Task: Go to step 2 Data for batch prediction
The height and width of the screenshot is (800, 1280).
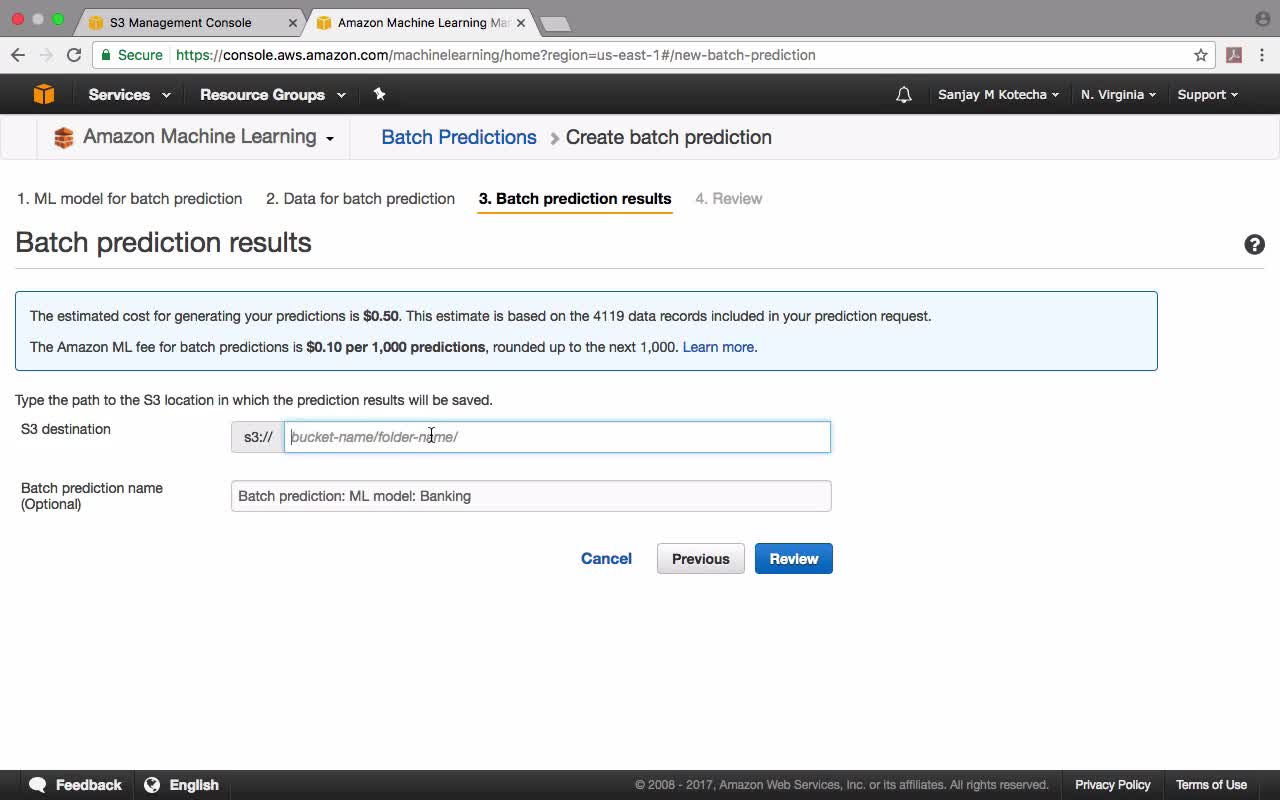Action: click(360, 199)
